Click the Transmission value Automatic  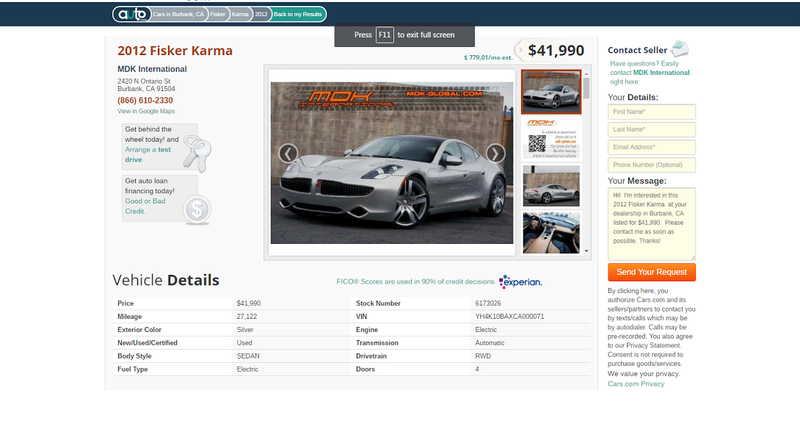pos(490,343)
